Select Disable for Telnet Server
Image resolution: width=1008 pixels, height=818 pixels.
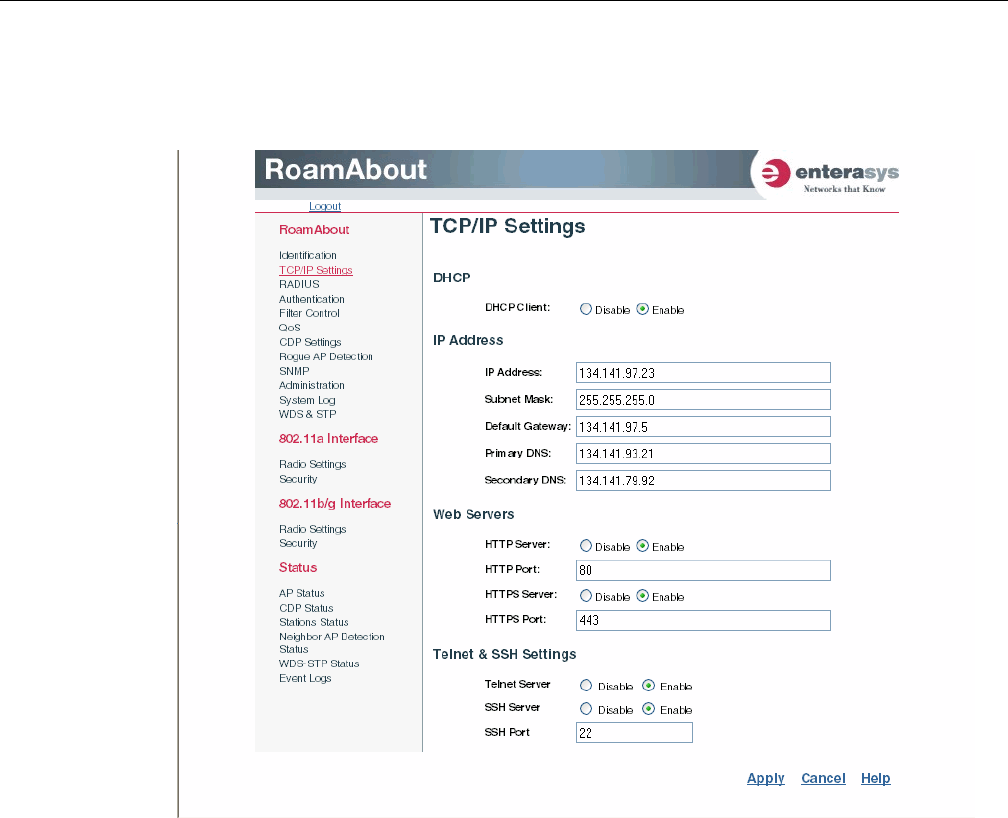(586, 686)
